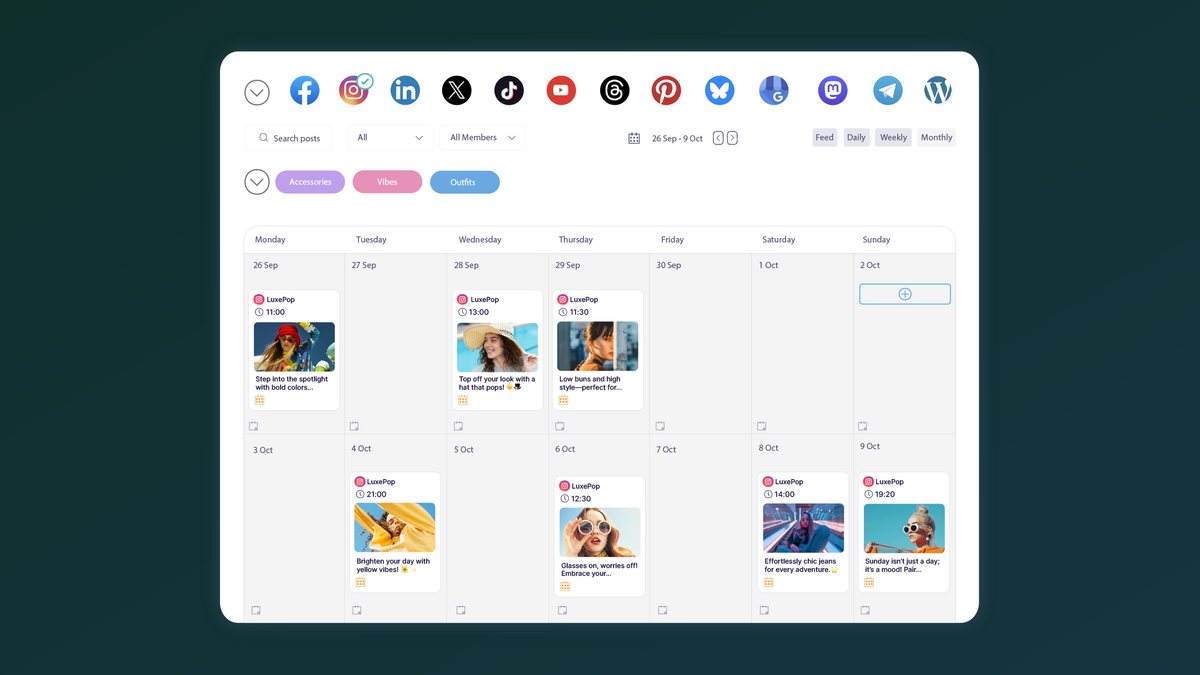1200x675 pixels.
Task: Click LuxePop account on 29 Sep post
Action: coord(583,300)
